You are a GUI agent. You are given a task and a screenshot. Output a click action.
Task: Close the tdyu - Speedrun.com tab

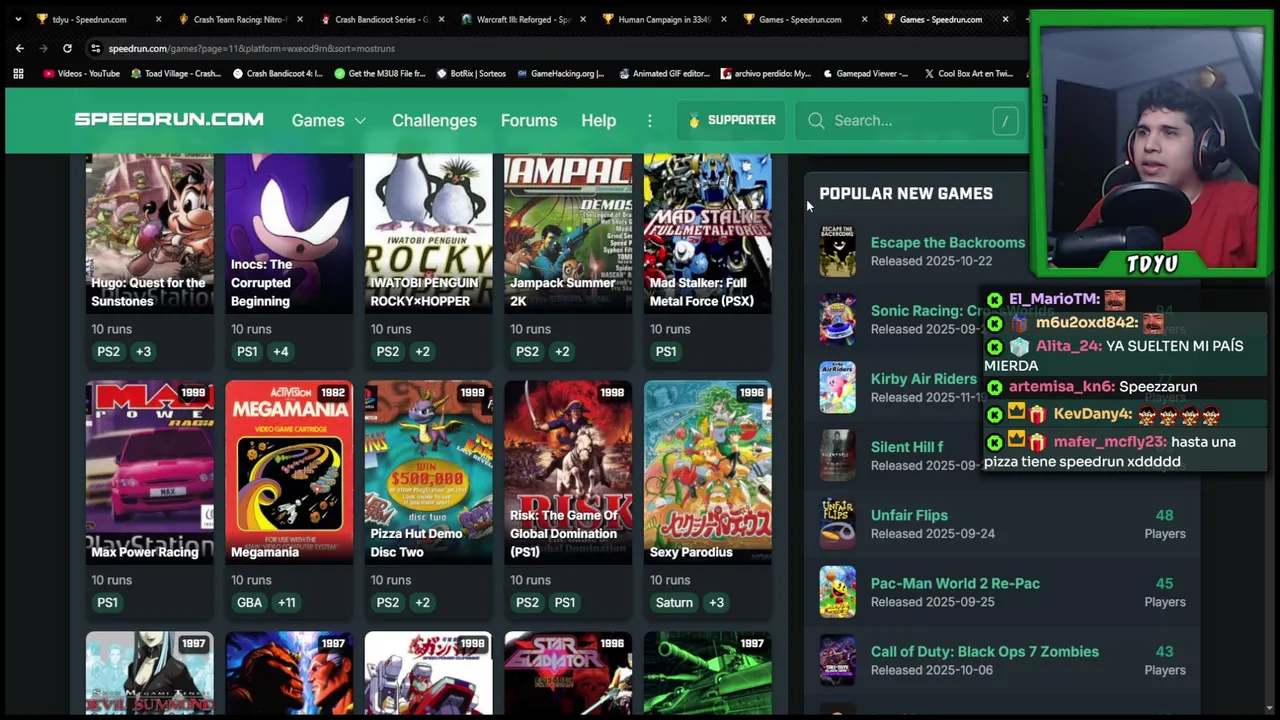[158, 19]
